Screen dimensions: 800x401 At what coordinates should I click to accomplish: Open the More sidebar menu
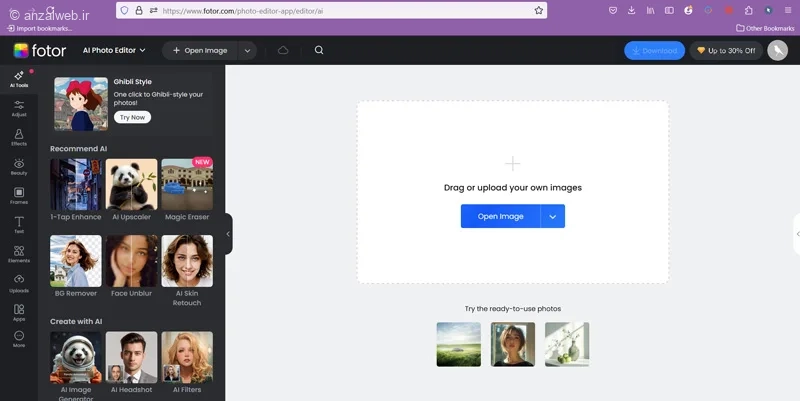pos(19,338)
